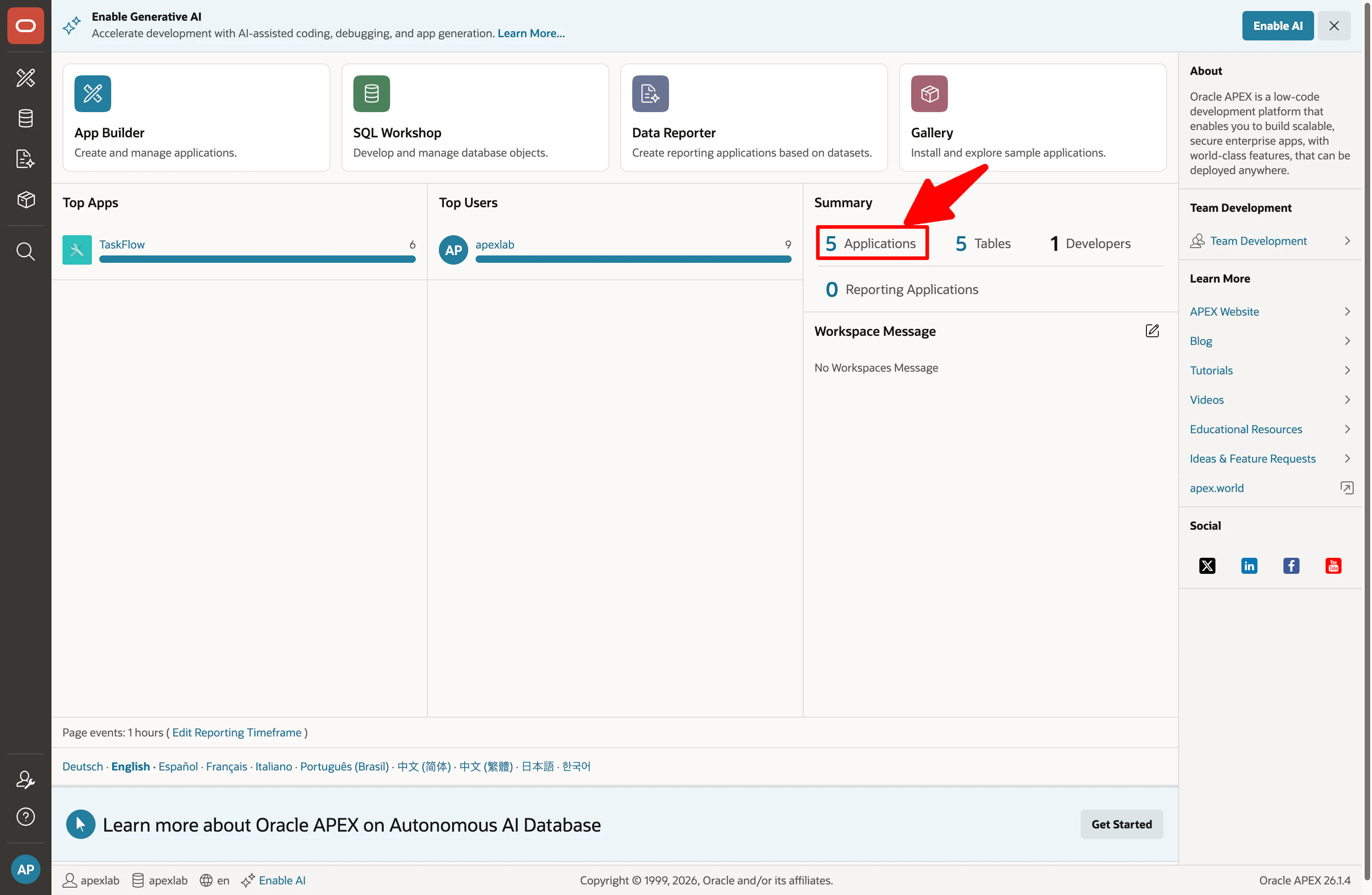Viewport: 1372px width, 895px height.
Task: Click the Enable AI button
Action: [x=1277, y=25]
